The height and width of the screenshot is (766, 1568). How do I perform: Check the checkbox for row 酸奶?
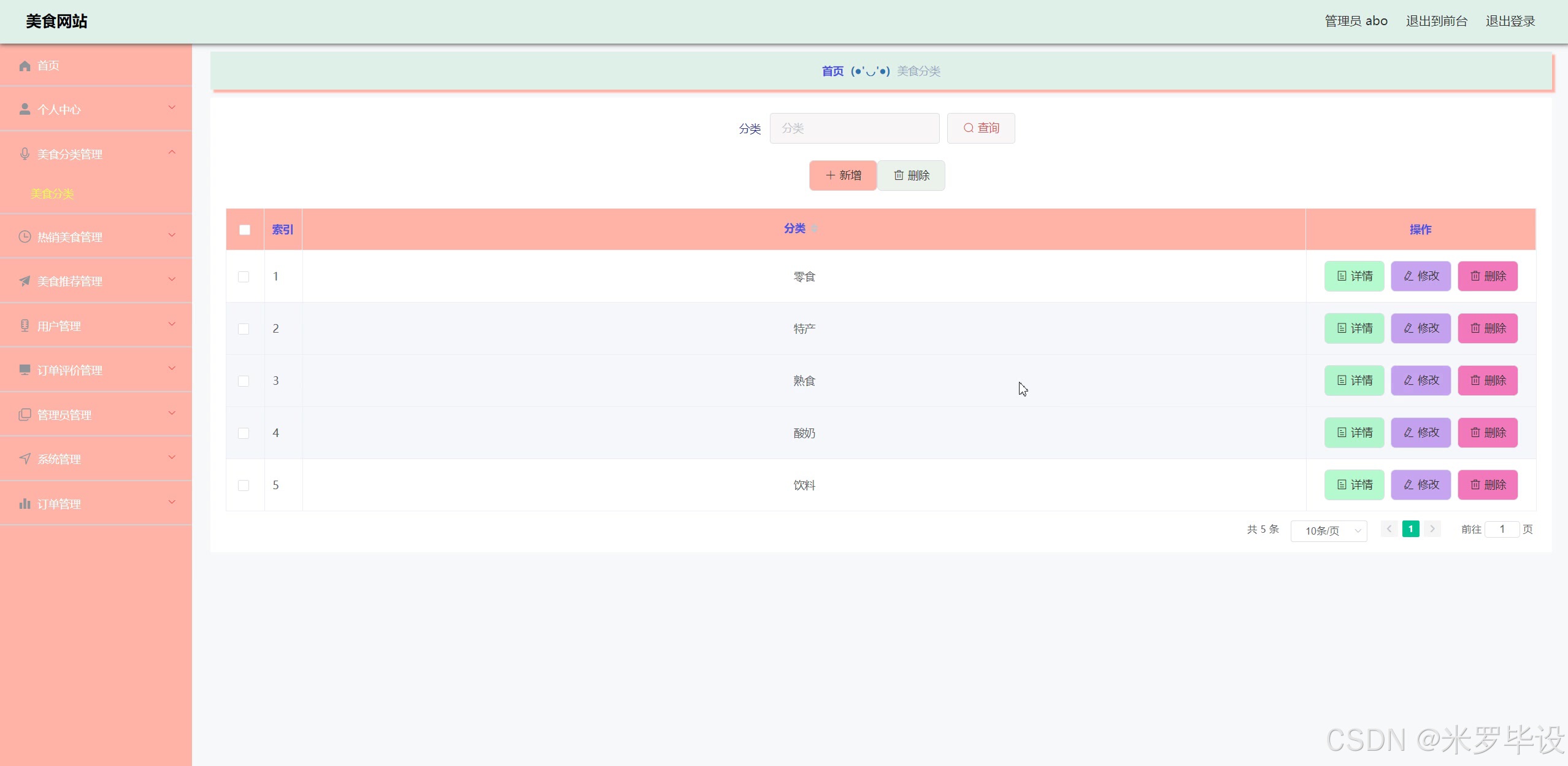point(244,433)
